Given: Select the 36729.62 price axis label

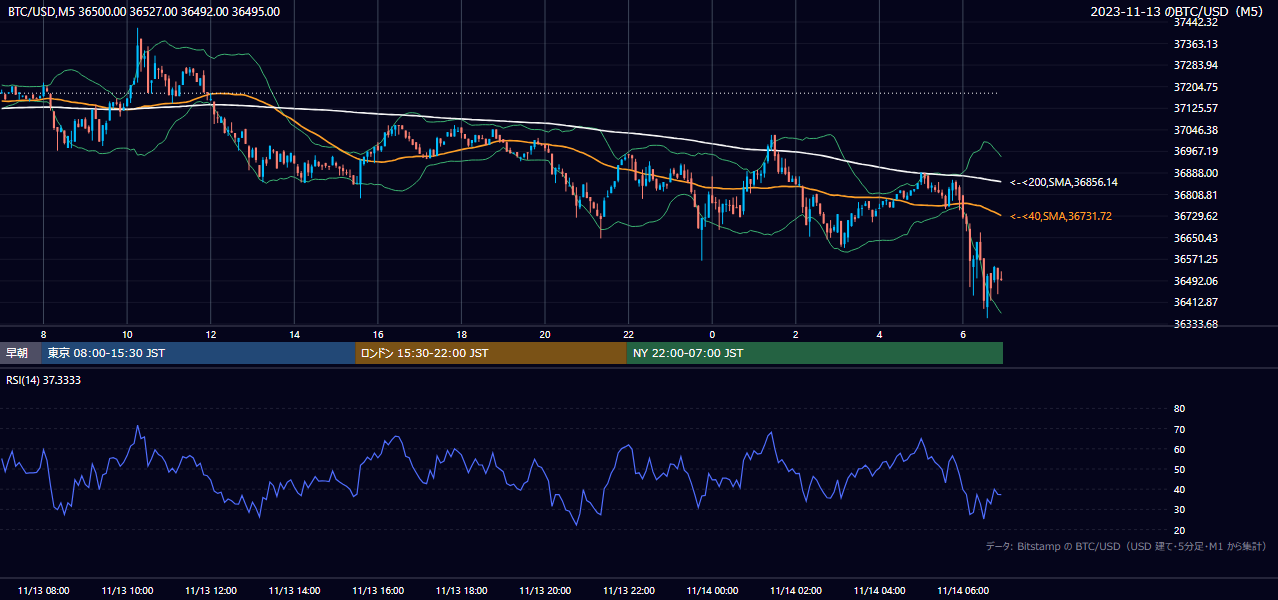Looking at the screenshot, I should tap(1195, 216).
